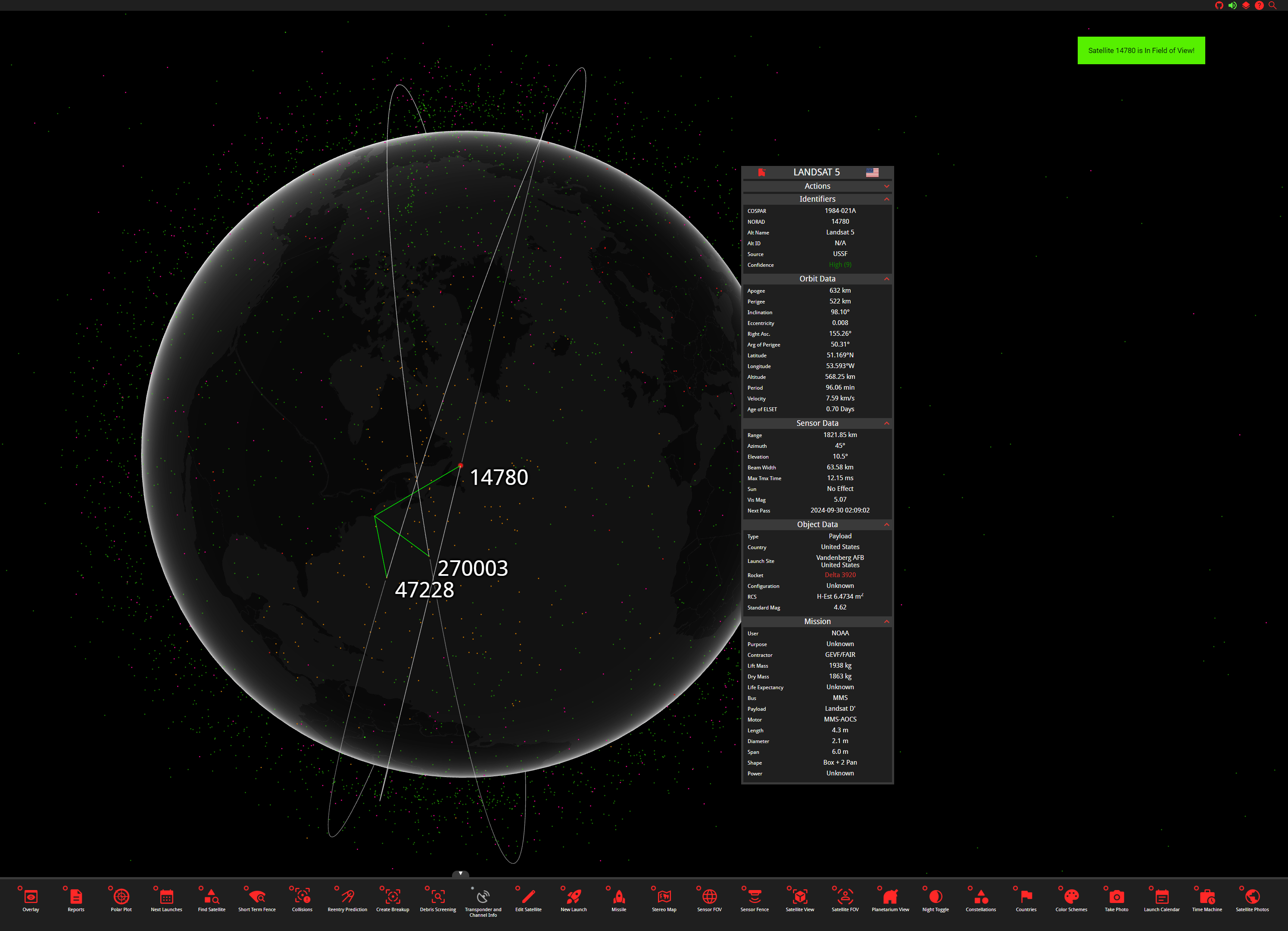Click the 270003 object label on globe
Viewport: 1288px width, 931px height.
point(472,569)
